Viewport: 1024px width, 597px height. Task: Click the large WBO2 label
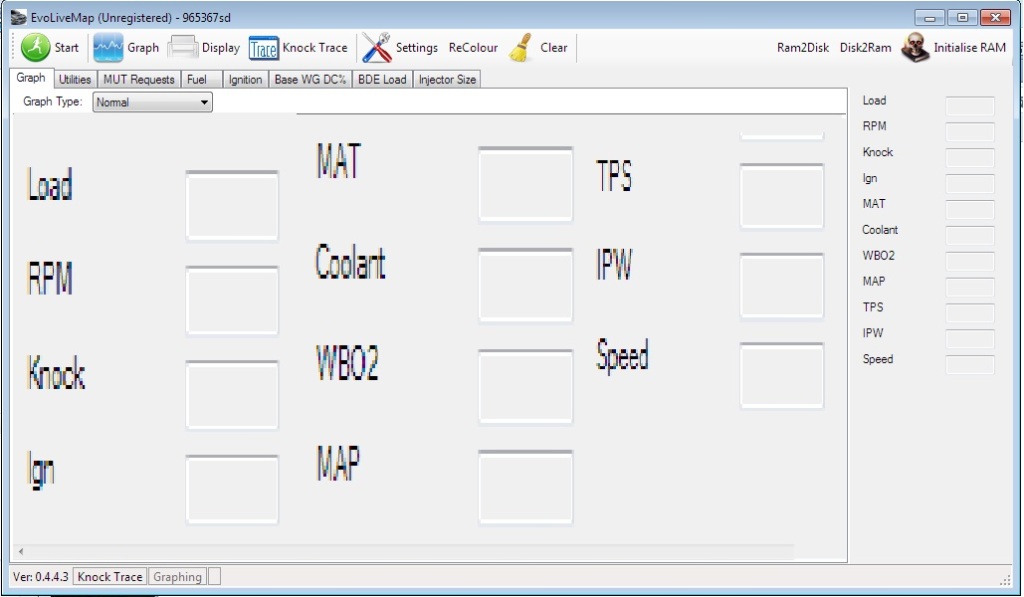point(347,363)
